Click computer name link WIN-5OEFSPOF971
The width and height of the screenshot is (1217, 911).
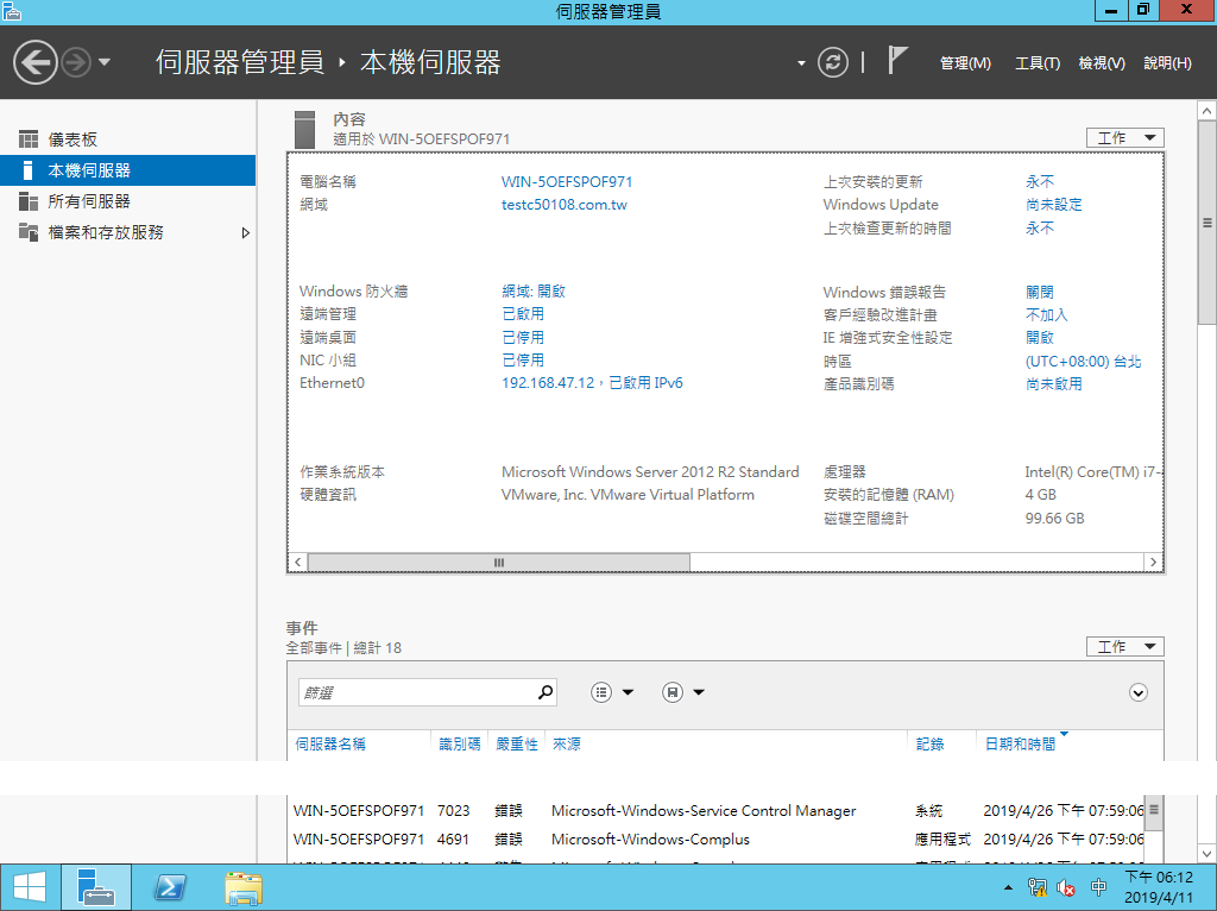[567, 182]
